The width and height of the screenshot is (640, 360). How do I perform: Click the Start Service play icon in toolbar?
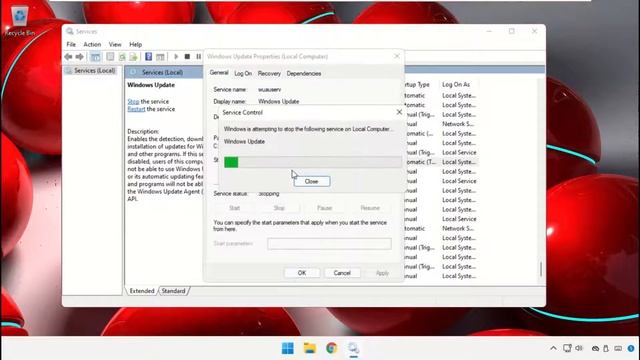coord(176,57)
